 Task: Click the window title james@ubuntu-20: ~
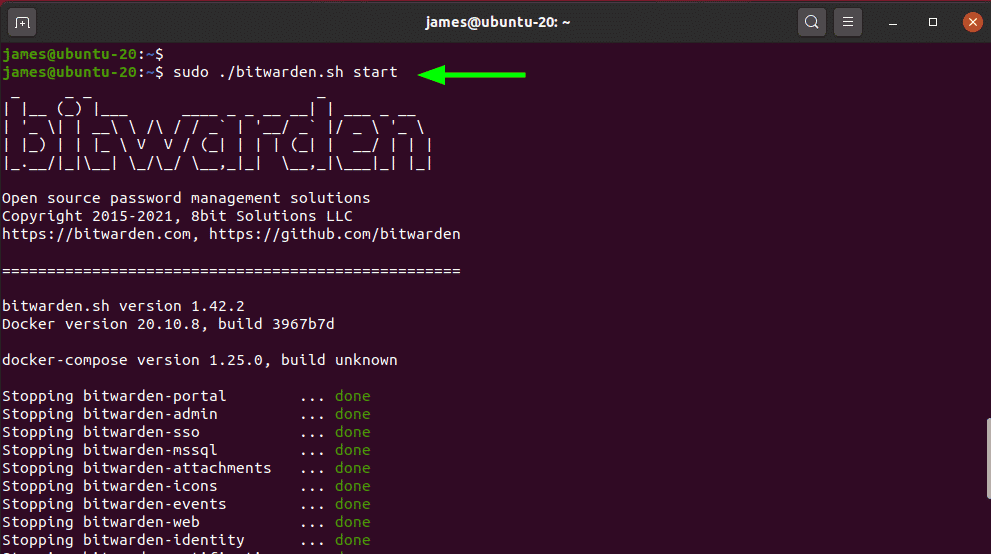[x=497, y=23]
